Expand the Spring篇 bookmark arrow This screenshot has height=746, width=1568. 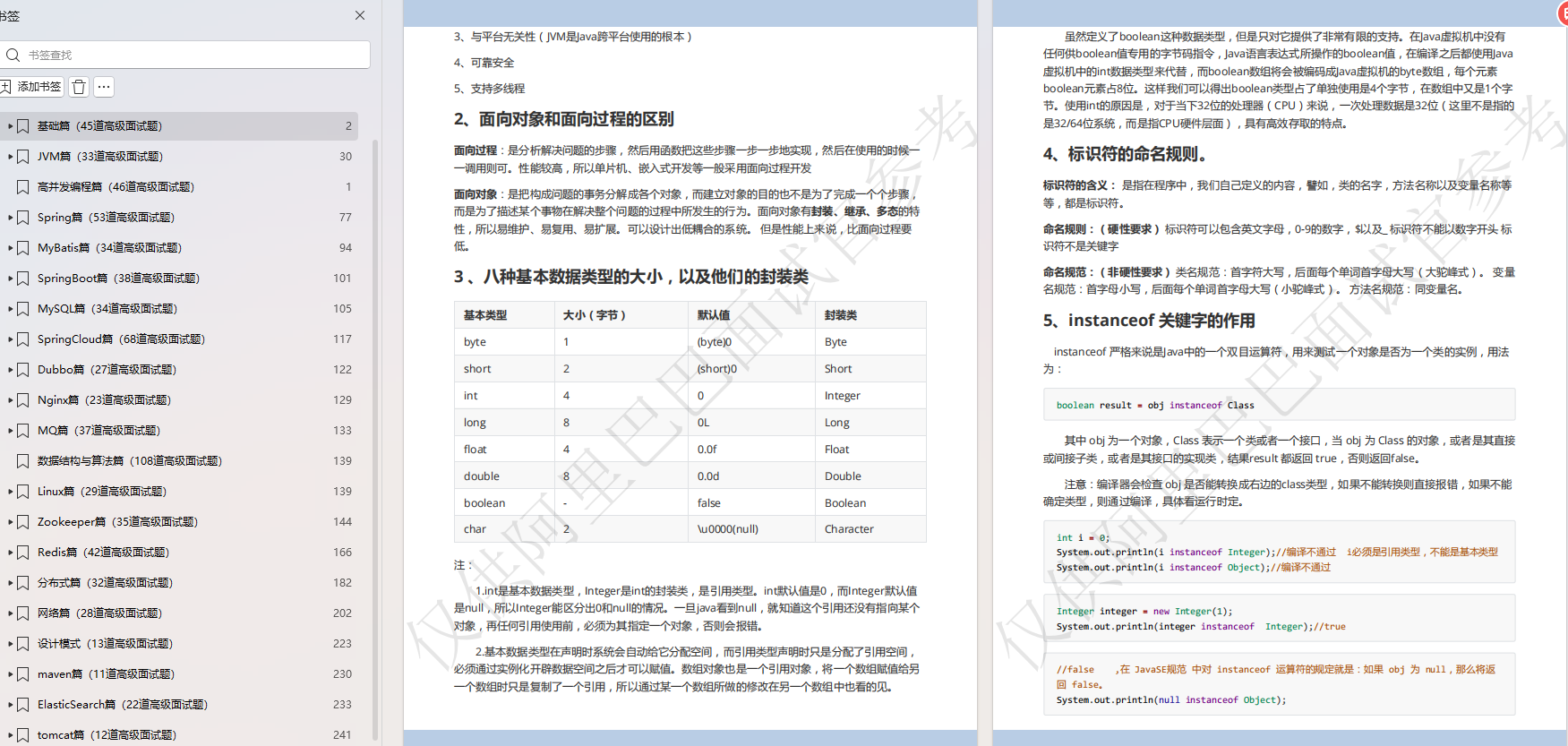point(10,218)
